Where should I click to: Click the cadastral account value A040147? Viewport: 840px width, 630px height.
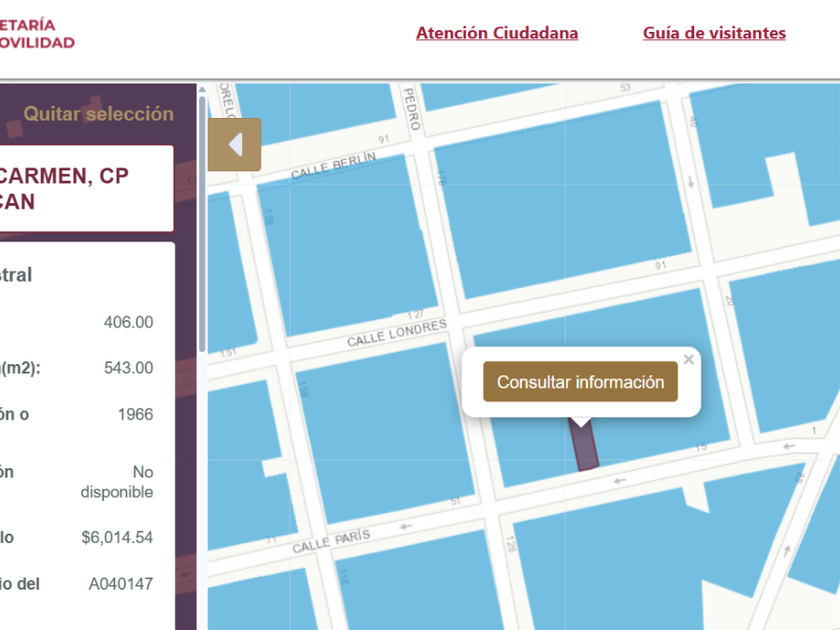click(x=121, y=583)
